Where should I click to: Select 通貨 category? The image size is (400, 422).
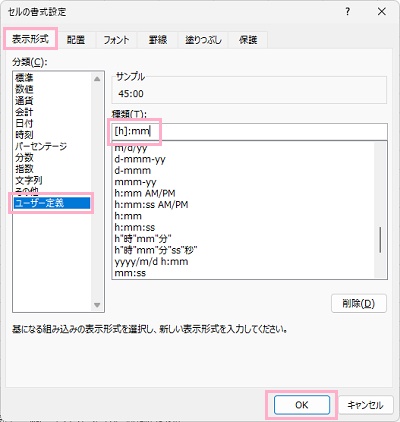(x=53, y=100)
